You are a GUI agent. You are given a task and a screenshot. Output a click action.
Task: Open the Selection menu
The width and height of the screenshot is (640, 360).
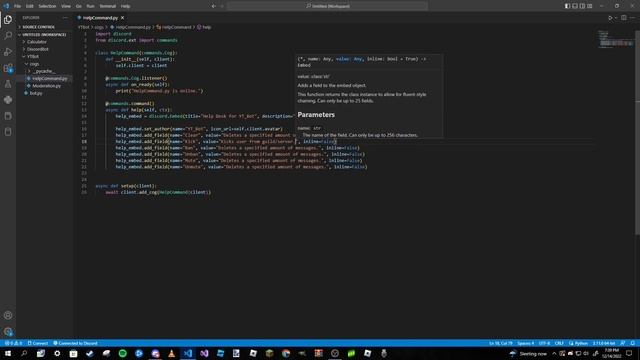[47, 6]
